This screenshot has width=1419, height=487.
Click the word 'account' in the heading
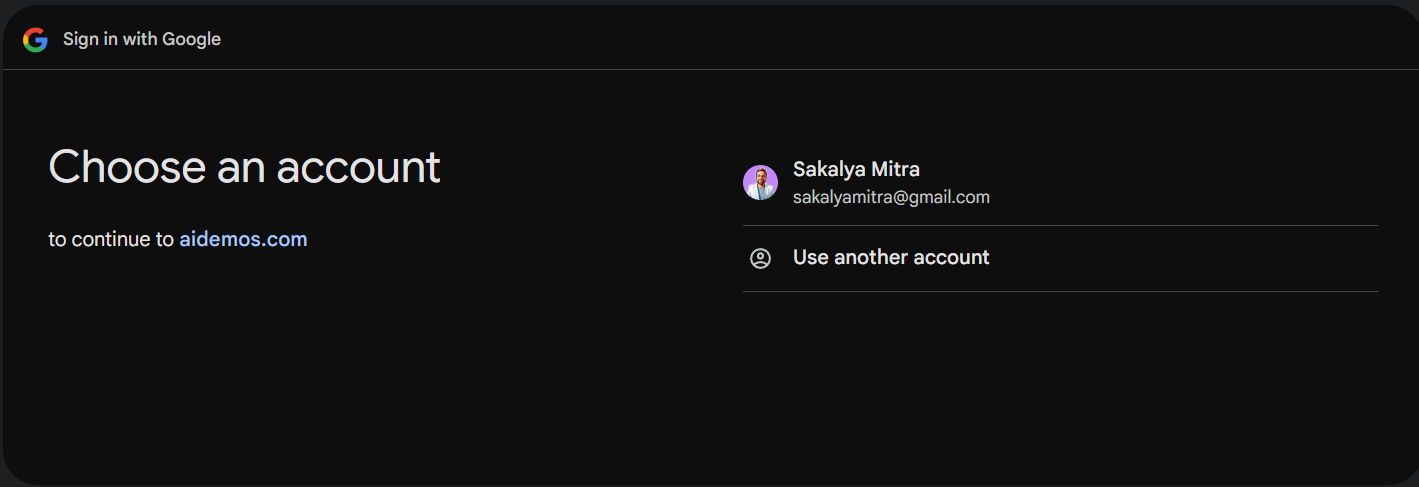(x=358, y=168)
